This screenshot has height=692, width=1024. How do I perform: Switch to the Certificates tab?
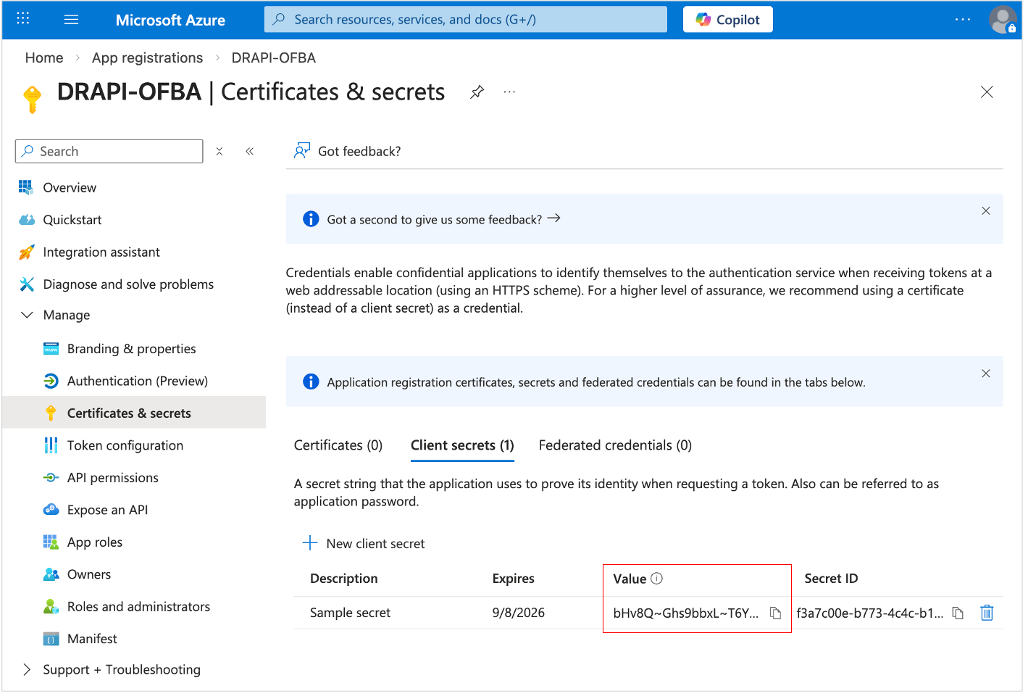[339, 445]
